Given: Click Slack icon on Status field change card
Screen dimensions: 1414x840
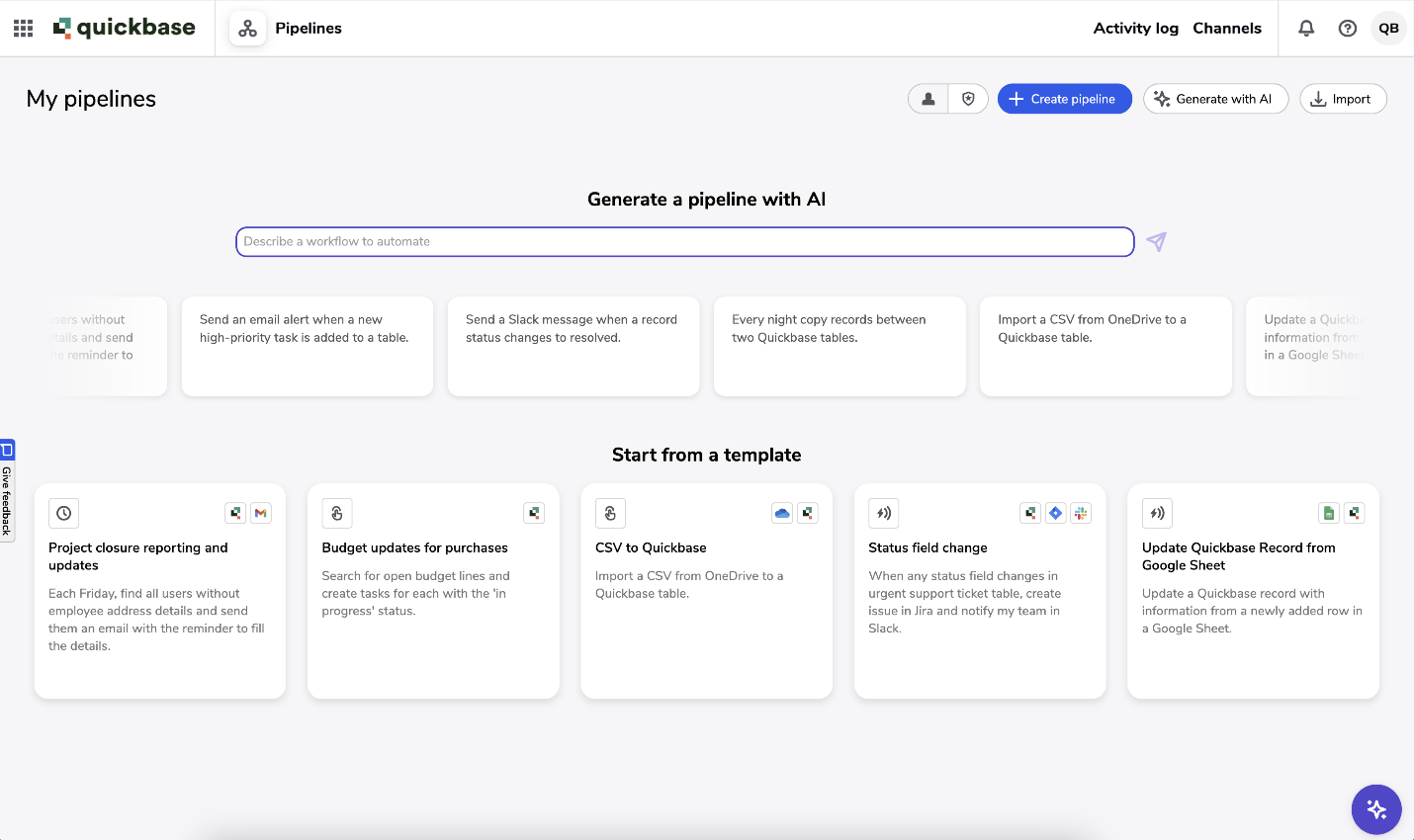Looking at the screenshot, I should pos(1082,514).
